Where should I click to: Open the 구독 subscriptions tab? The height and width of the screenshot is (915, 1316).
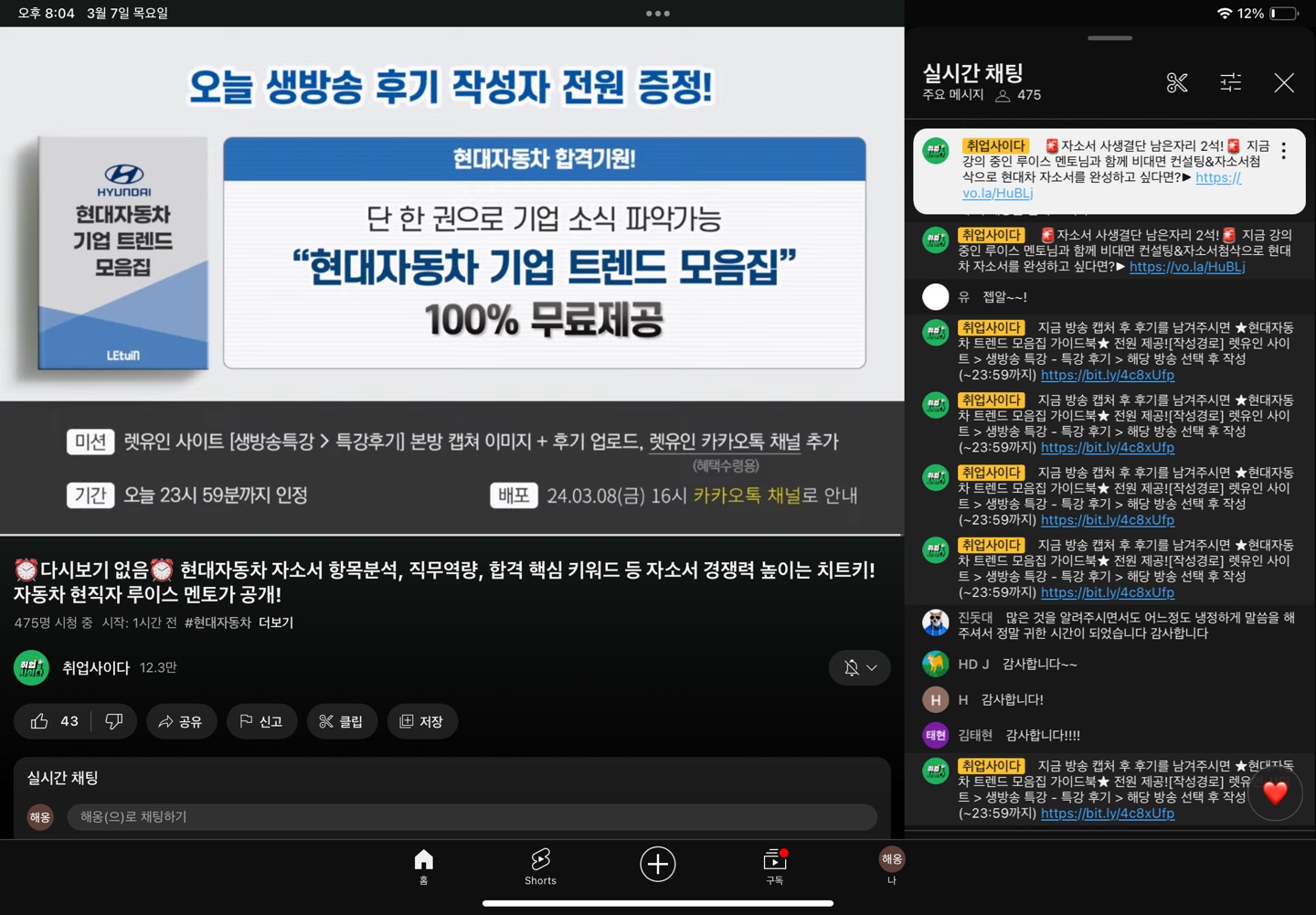[x=774, y=866]
